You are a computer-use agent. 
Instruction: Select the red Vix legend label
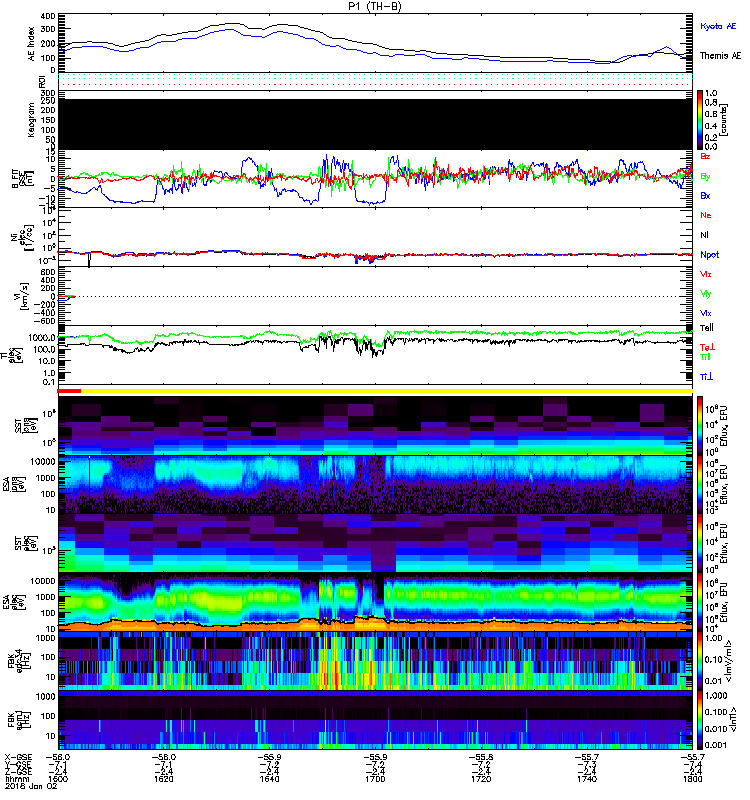(706, 274)
